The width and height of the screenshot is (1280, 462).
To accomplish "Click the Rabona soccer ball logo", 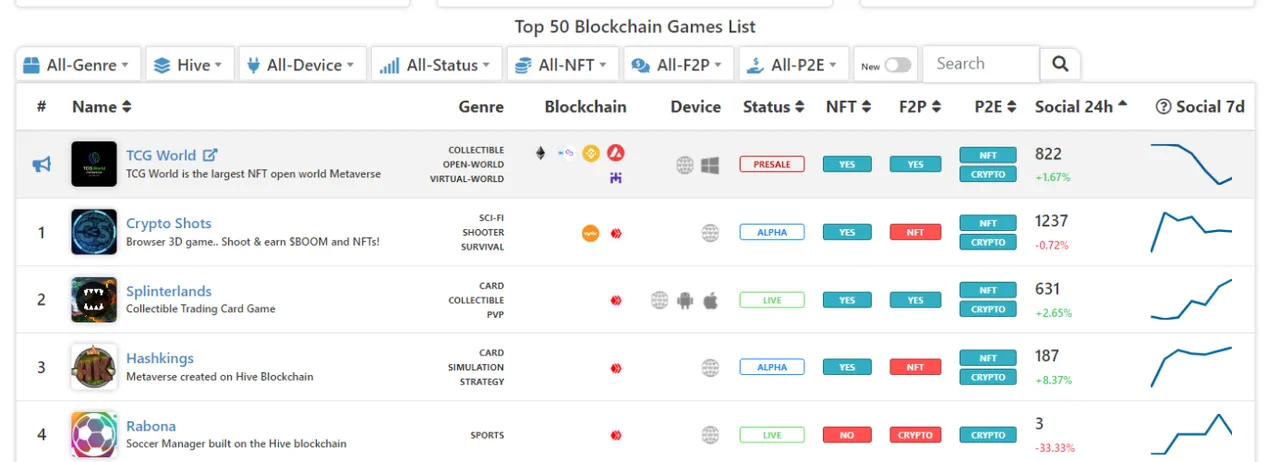I will [94, 435].
